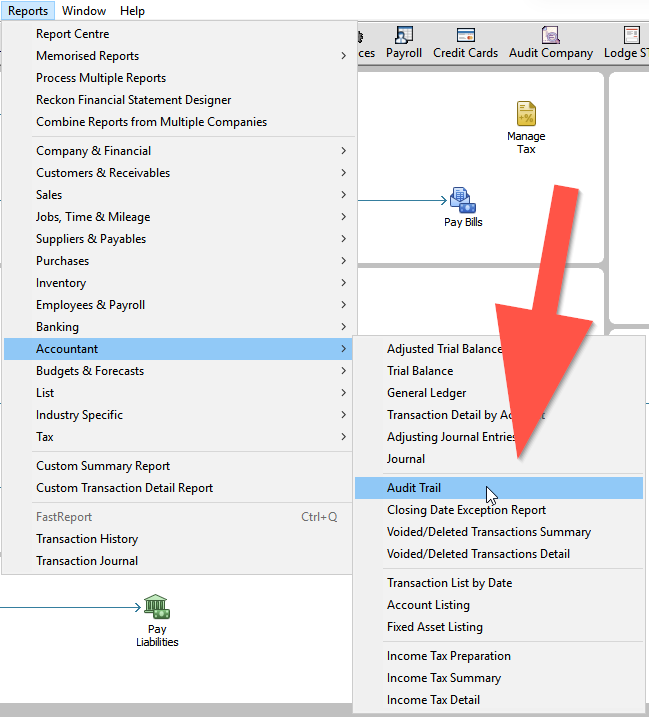649x717 pixels.
Task: Expand Budgets & Forecasts submenu
Action: [x=178, y=371]
